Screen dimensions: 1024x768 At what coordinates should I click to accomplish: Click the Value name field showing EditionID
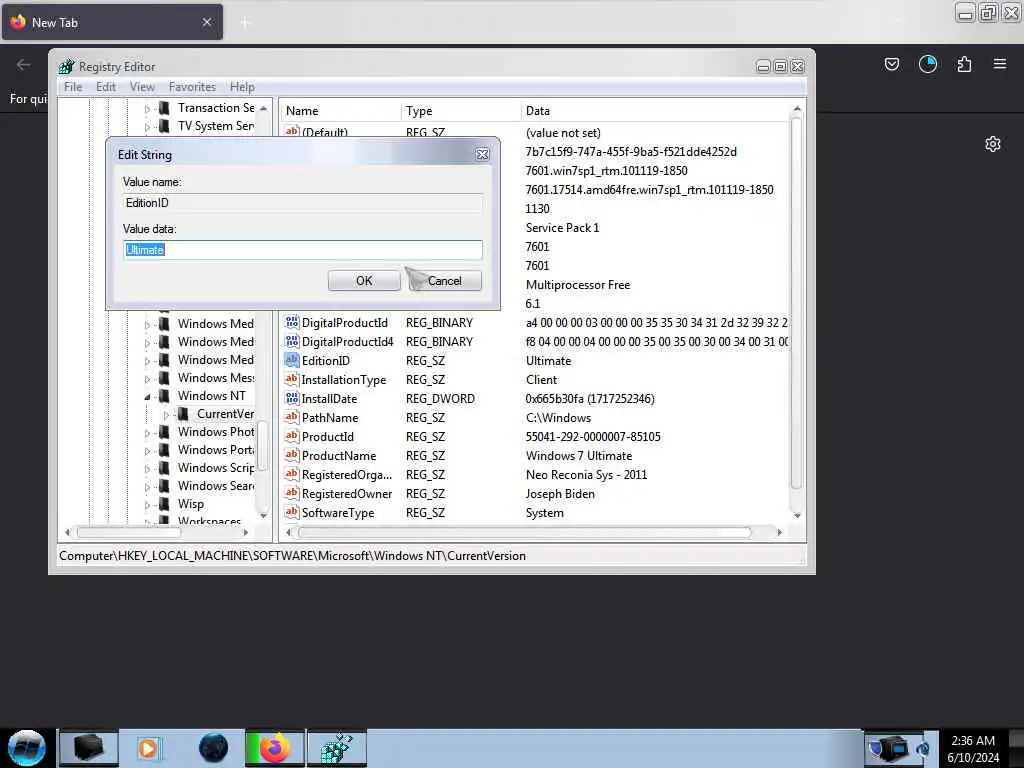[303, 203]
